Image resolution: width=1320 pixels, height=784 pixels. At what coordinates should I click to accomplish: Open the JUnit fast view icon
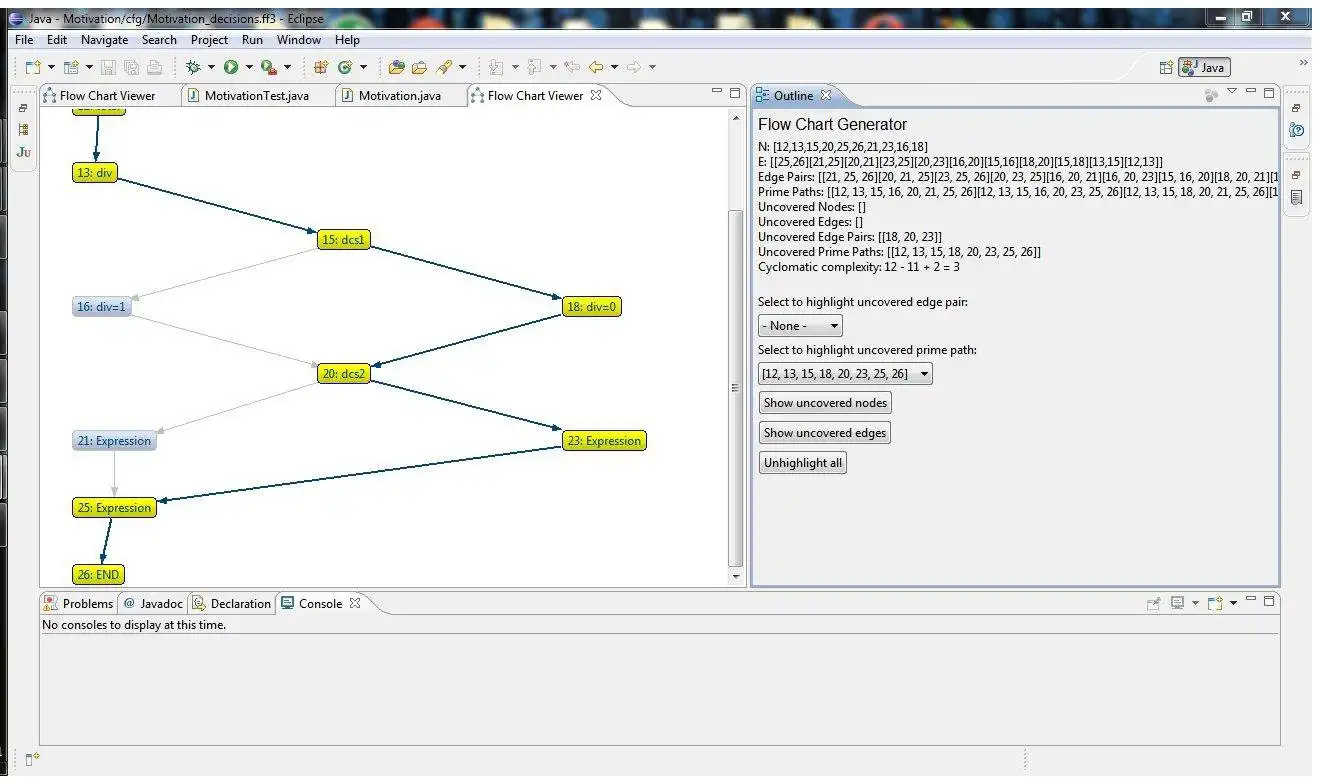pos(23,152)
